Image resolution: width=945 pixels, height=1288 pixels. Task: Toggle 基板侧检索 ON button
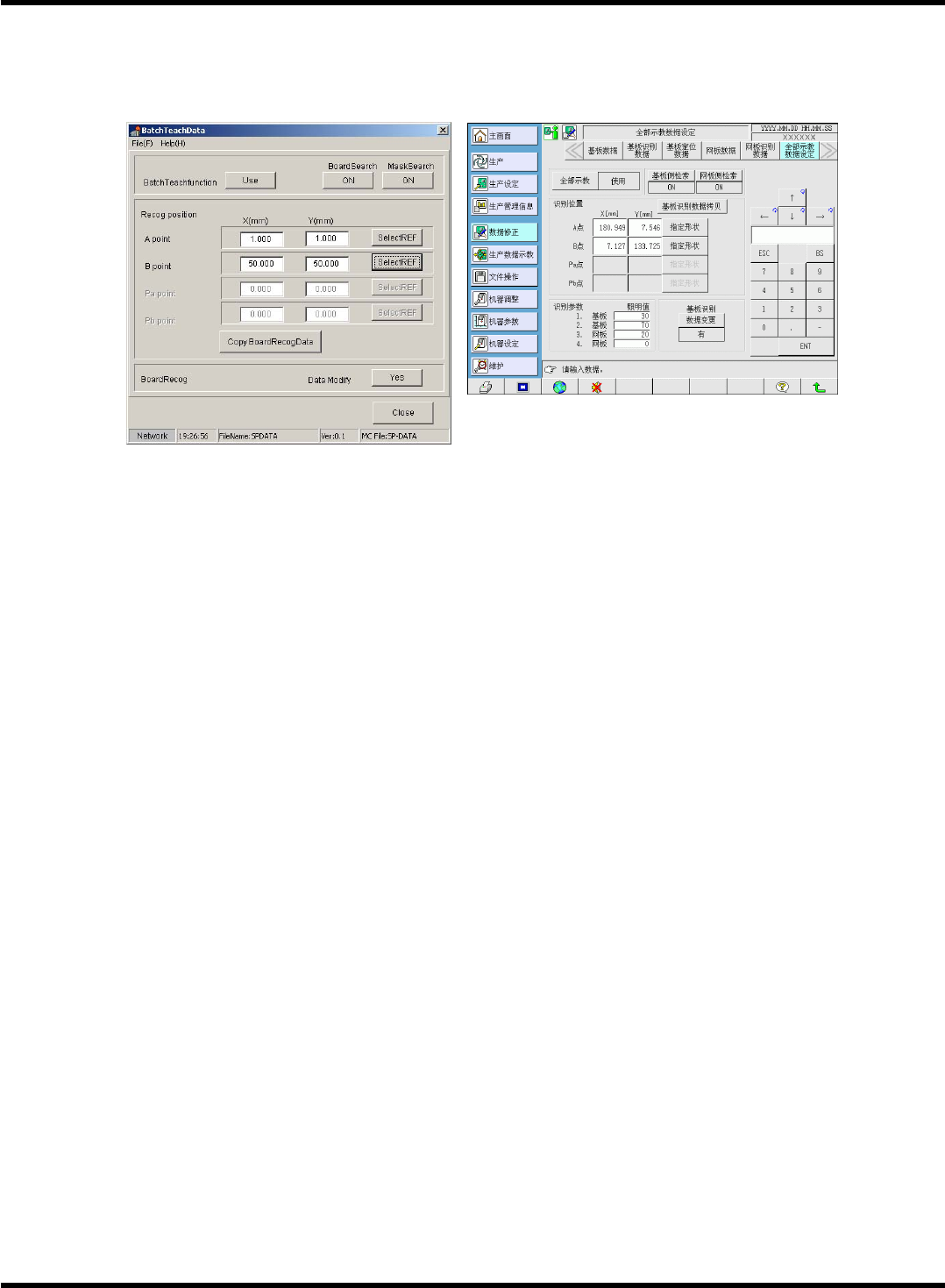[x=671, y=187]
